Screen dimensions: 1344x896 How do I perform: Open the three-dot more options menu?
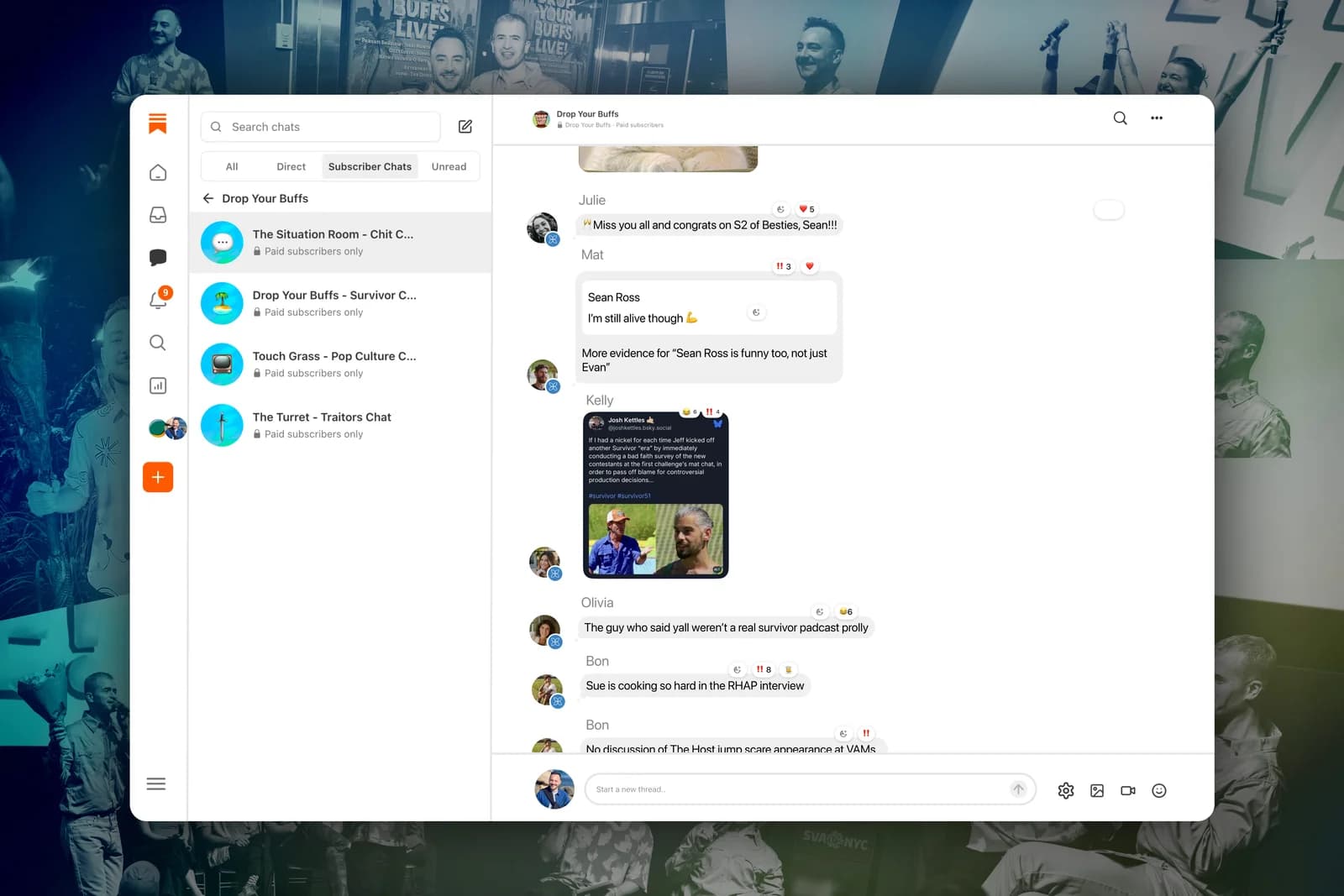click(1157, 118)
